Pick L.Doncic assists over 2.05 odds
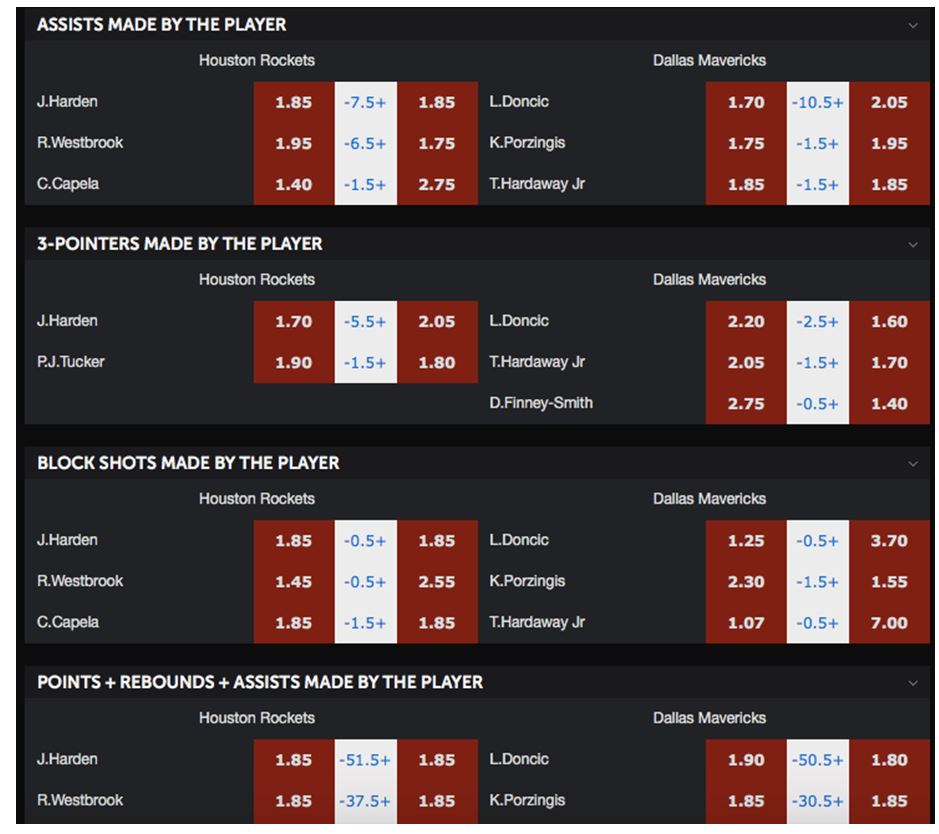 (889, 102)
